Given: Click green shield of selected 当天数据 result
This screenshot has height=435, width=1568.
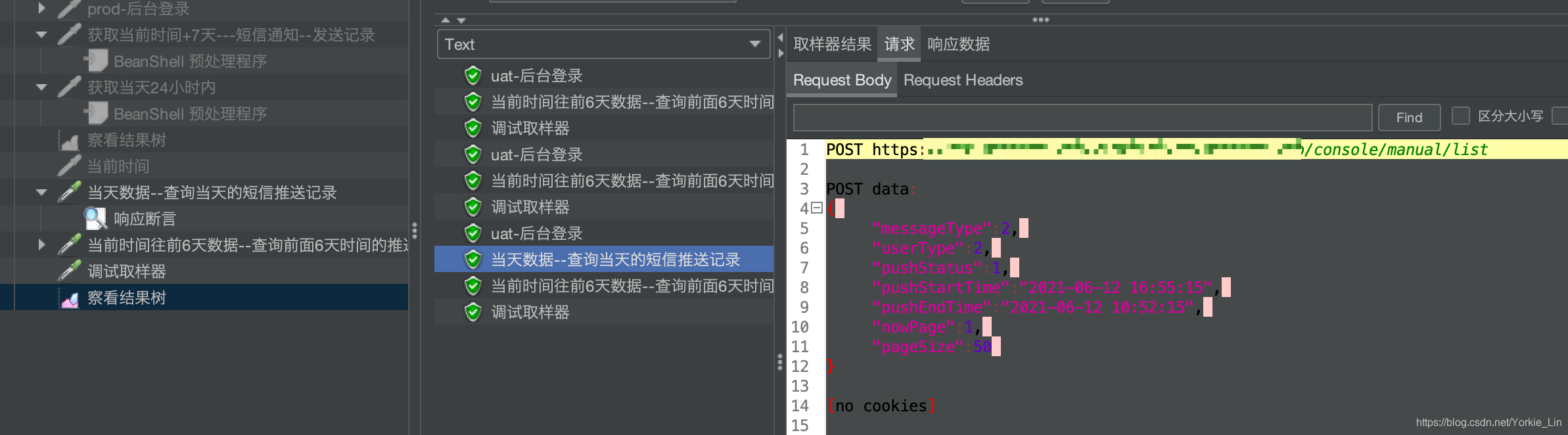Looking at the screenshot, I should (473, 260).
